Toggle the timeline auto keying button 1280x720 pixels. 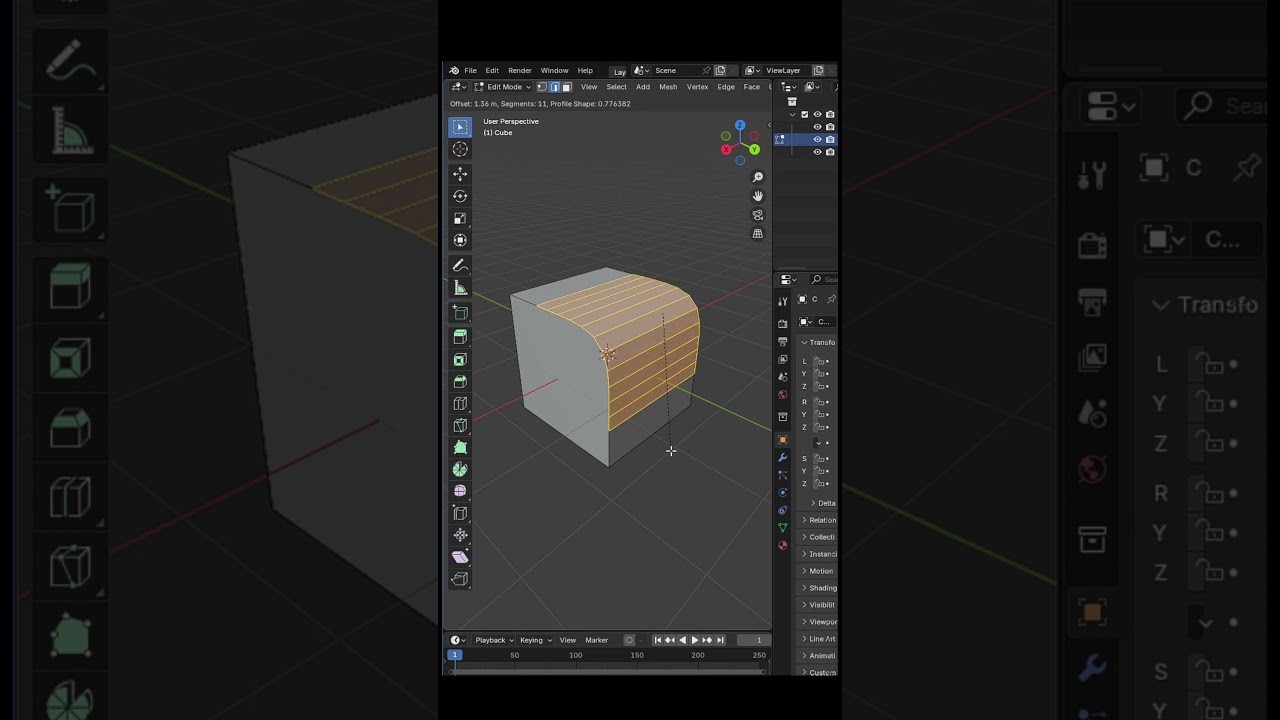point(629,640)
